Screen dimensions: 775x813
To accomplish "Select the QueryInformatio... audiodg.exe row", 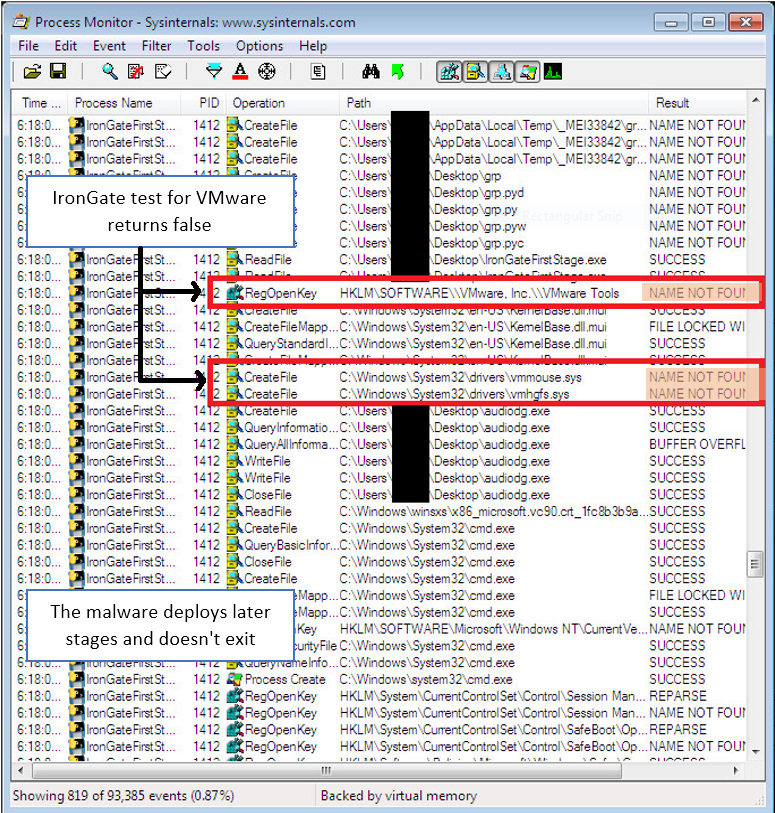I will pos(380,428).
